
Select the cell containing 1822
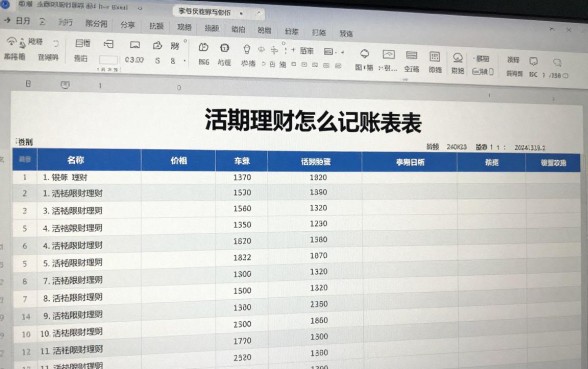coord(242,257)
